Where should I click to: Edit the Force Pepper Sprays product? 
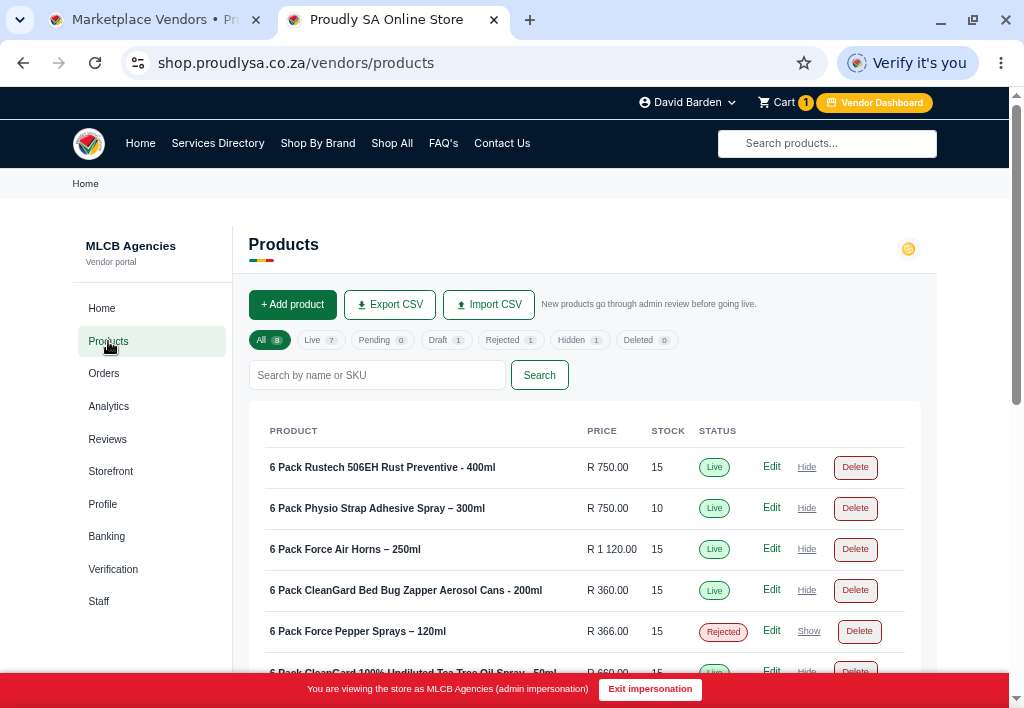point(771,630)
